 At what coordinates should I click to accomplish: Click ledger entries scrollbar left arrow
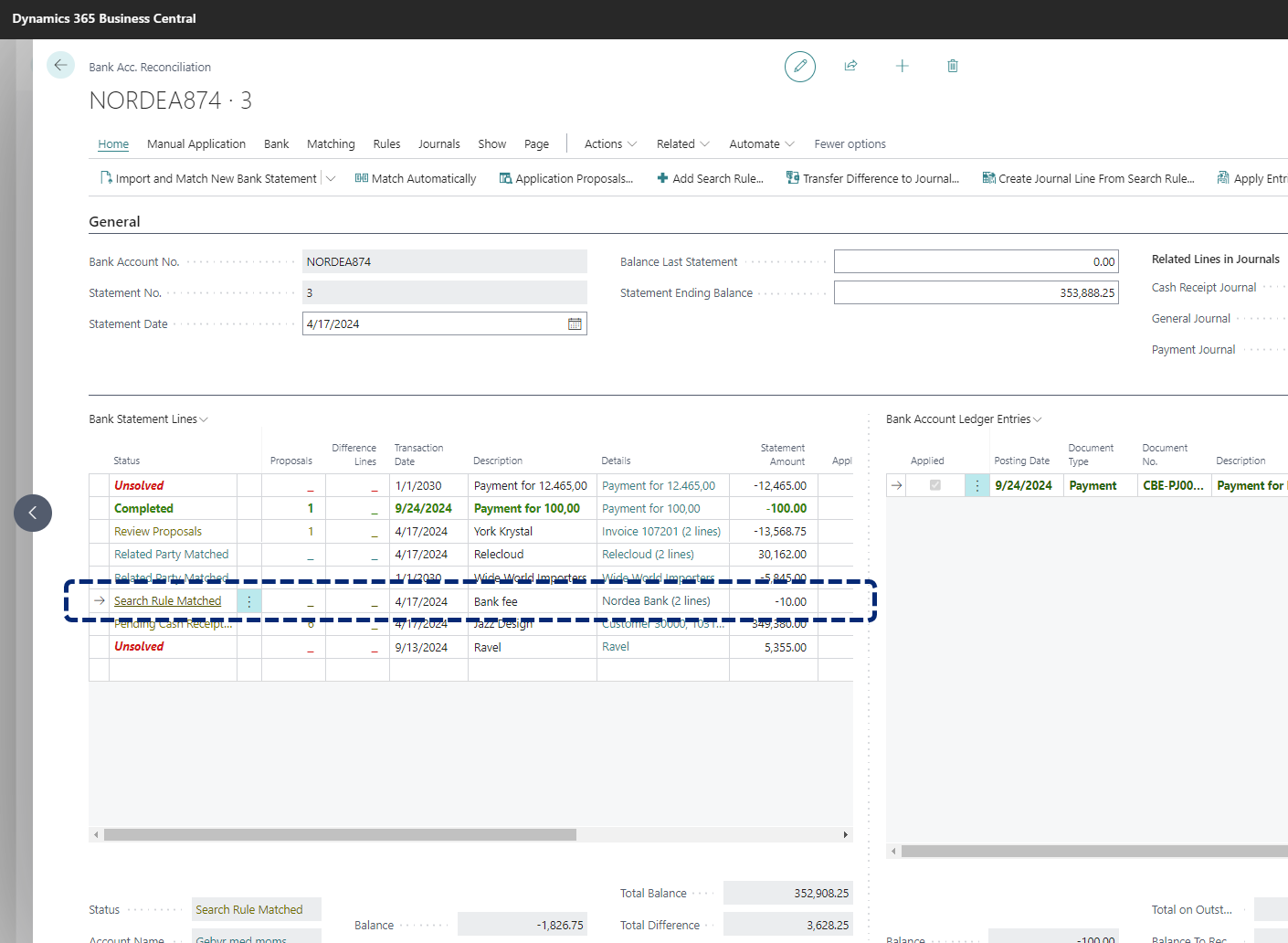pyautogui.click(x=893, y=851)
